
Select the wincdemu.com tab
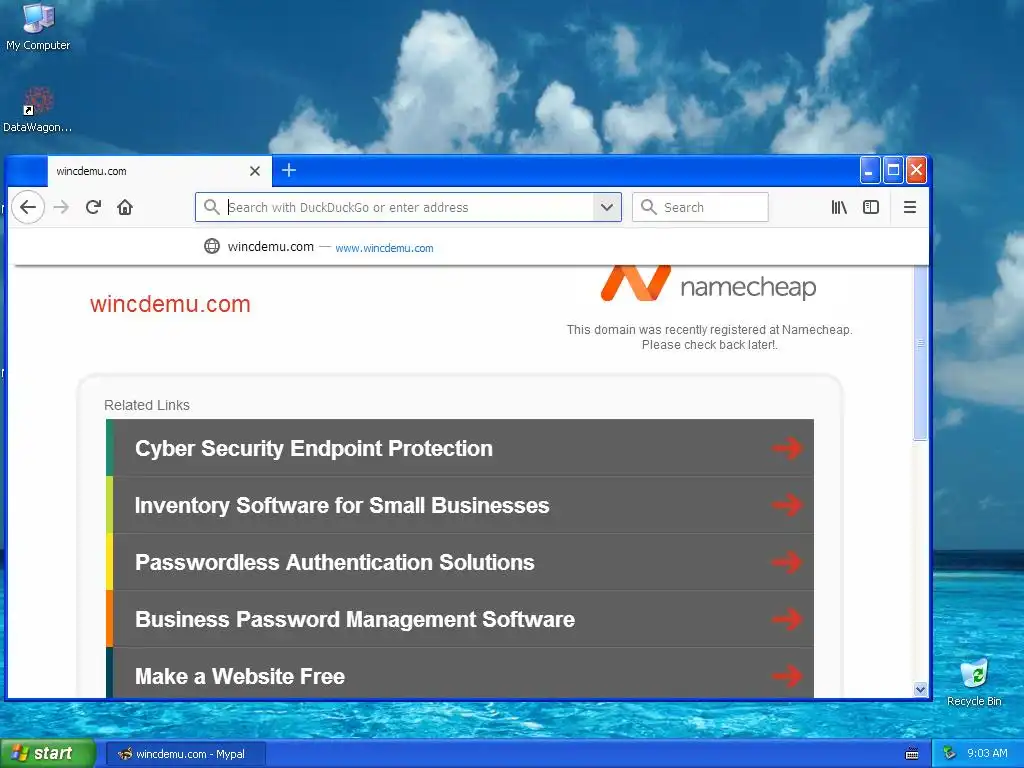point(159,171)
